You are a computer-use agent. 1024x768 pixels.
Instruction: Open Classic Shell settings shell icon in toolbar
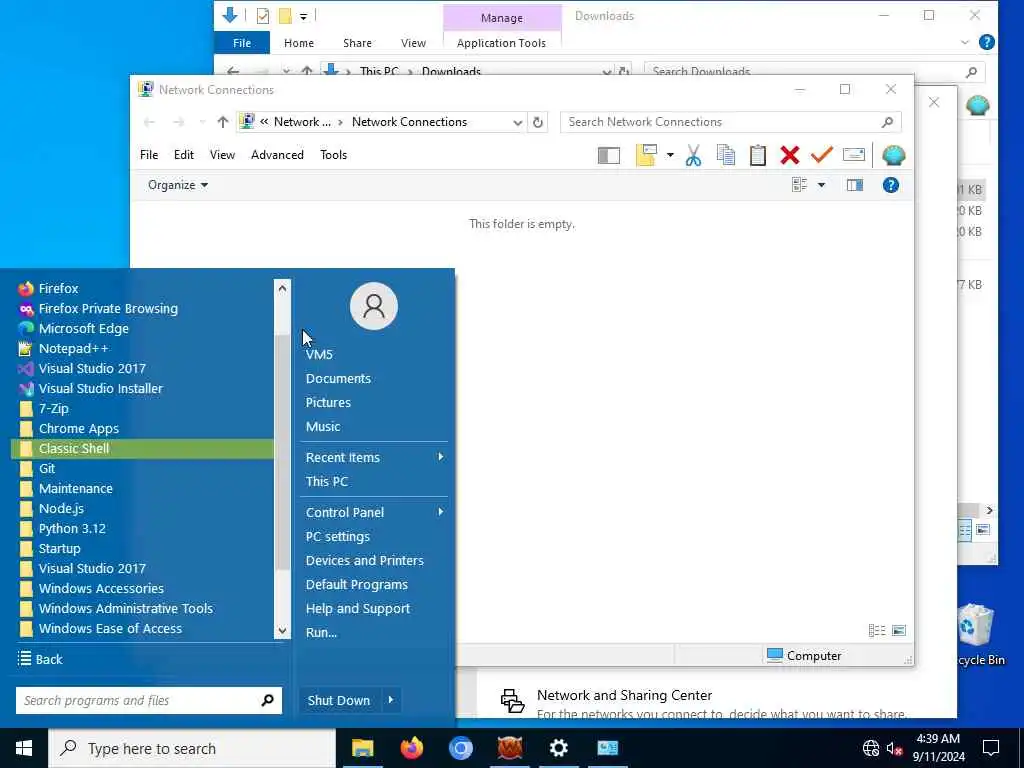coord(893,155)
